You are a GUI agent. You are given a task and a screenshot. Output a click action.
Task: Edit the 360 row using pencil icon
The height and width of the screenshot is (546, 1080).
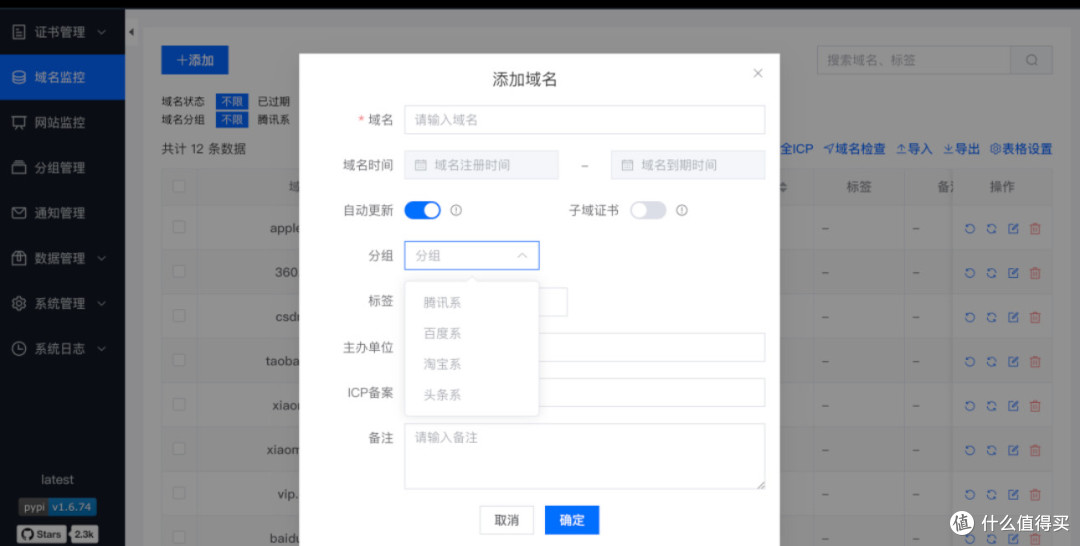tap(1013, 273)
